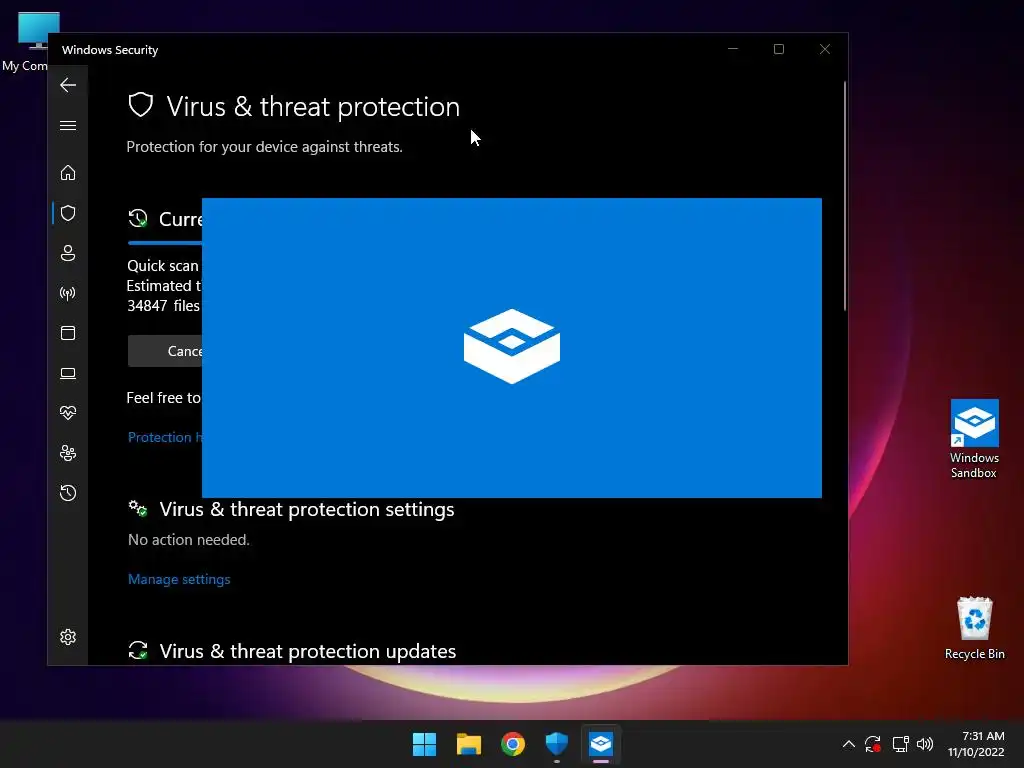The width and height of the screenshot is (1024, 768).
Task: Open Device security laptop icon in sidebar
Action: [x=68, y=373]
